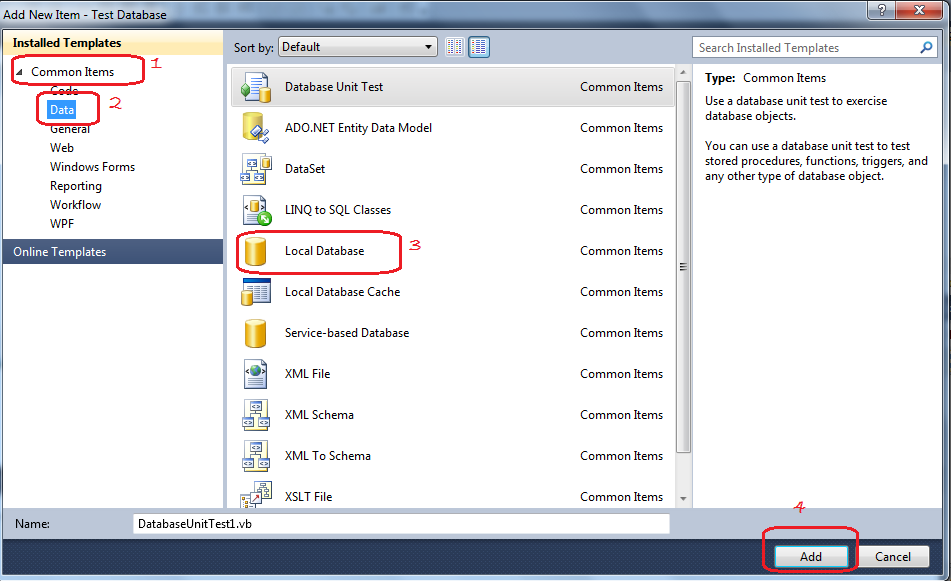Click the Local Database cylinder icon
The image size is (951, 581).
(x=255, y=251)
